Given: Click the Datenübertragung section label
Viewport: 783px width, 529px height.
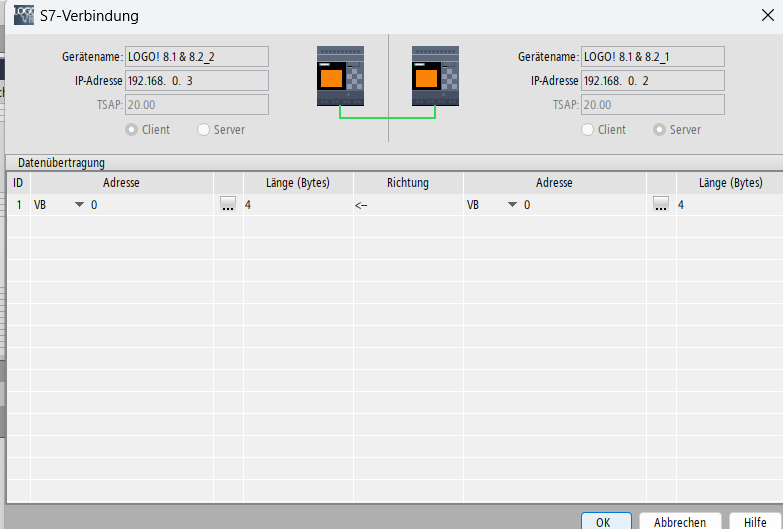Looking at the screenshot, I should pos(61,163).
